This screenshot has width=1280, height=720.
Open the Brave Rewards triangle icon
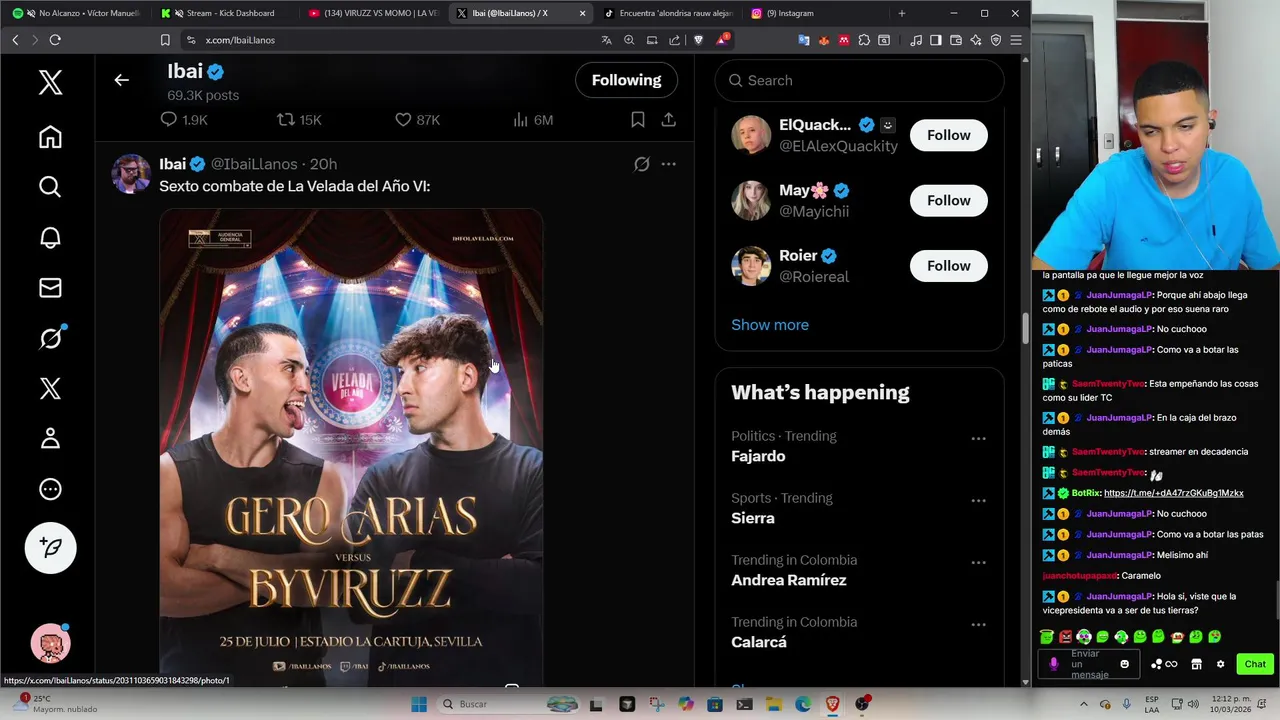click(722, 40)
